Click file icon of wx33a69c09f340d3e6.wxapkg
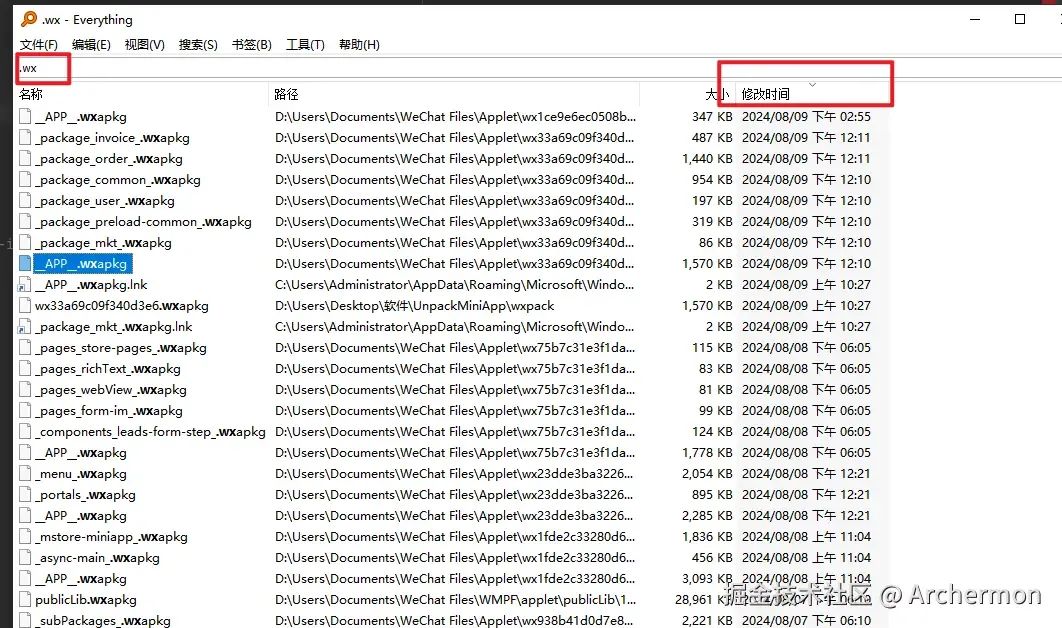Image resolution: width=1062 pixels, height=628 pixels. click(x=25, y=306)
